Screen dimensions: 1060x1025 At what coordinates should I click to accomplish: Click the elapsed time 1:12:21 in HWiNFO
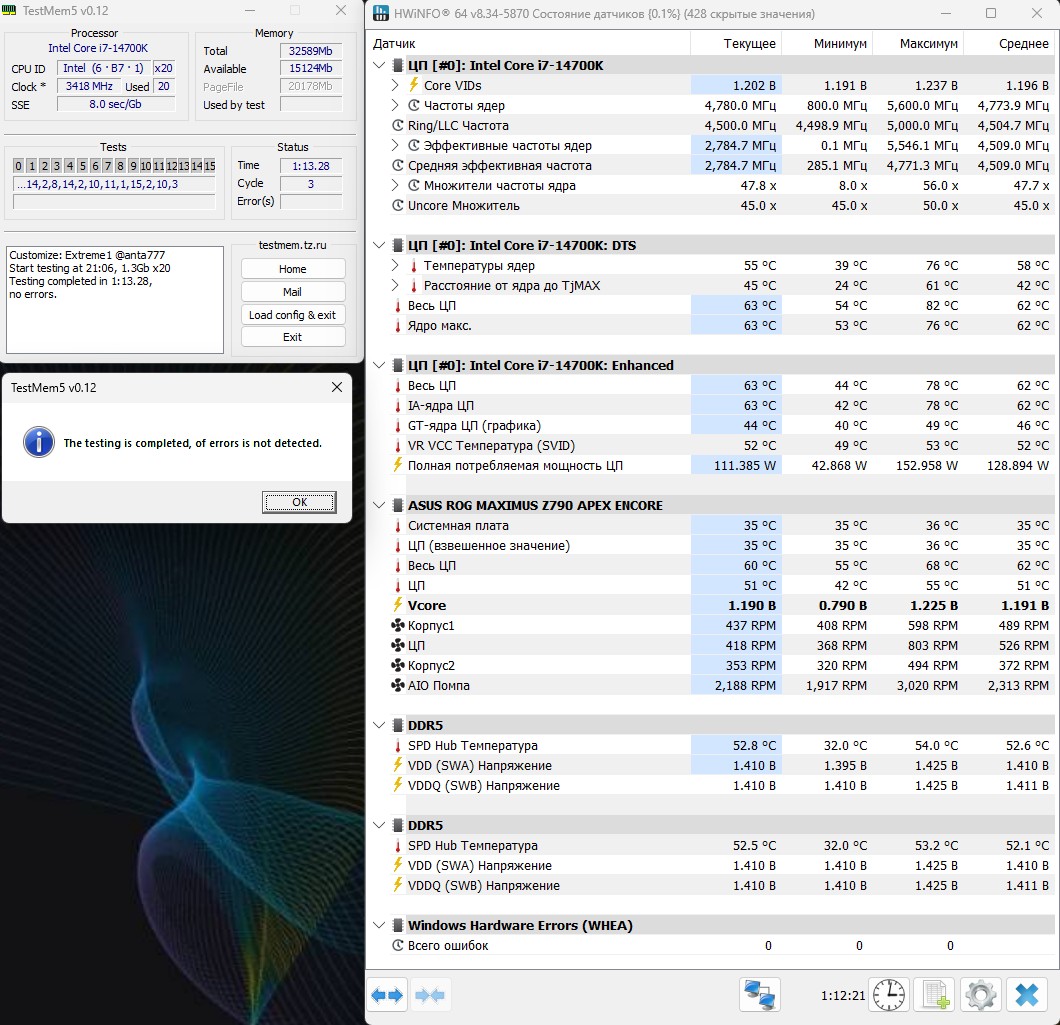click(x=842, y=995)
